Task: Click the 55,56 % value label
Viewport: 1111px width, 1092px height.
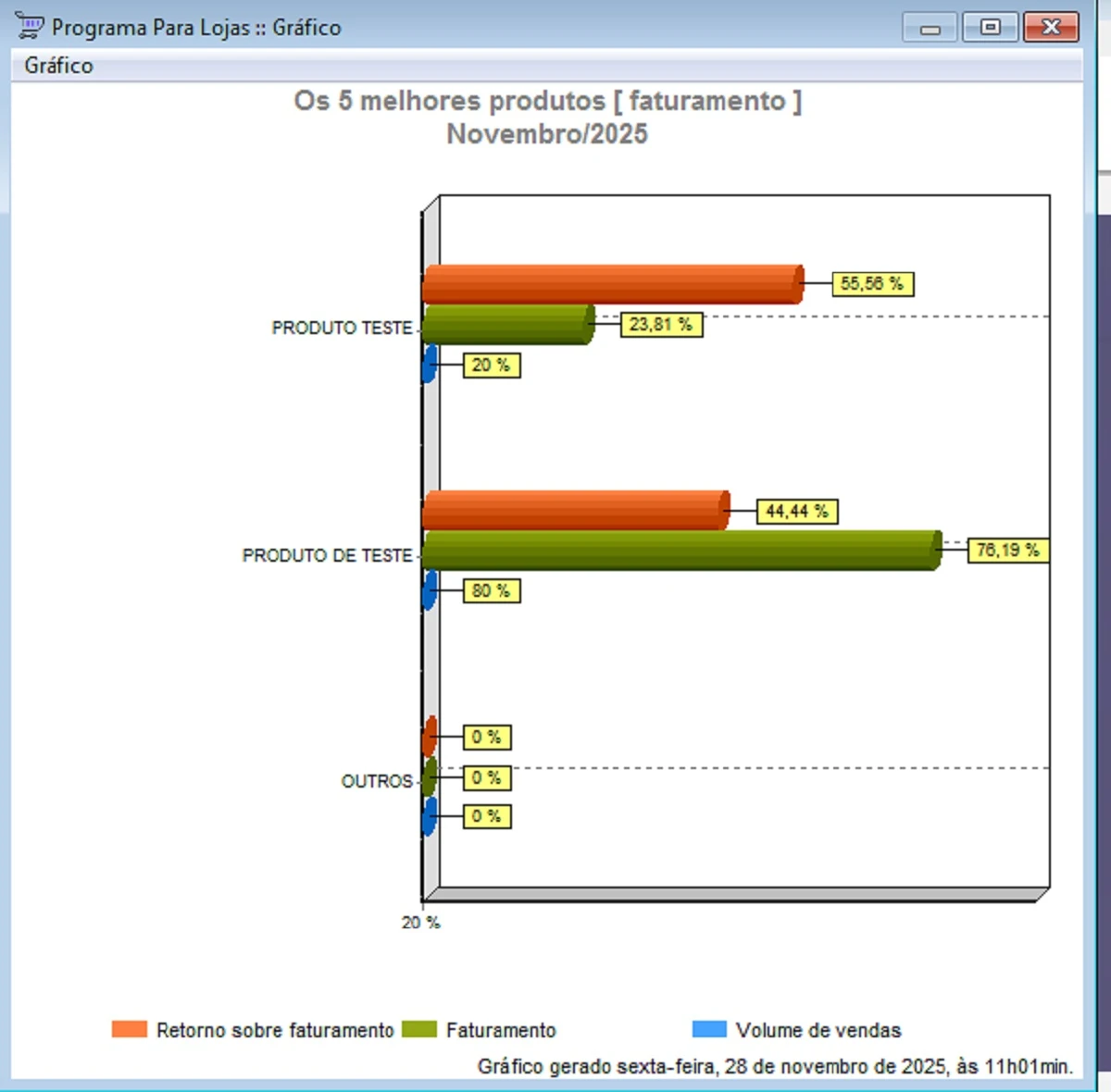Action: coord(872,284)
